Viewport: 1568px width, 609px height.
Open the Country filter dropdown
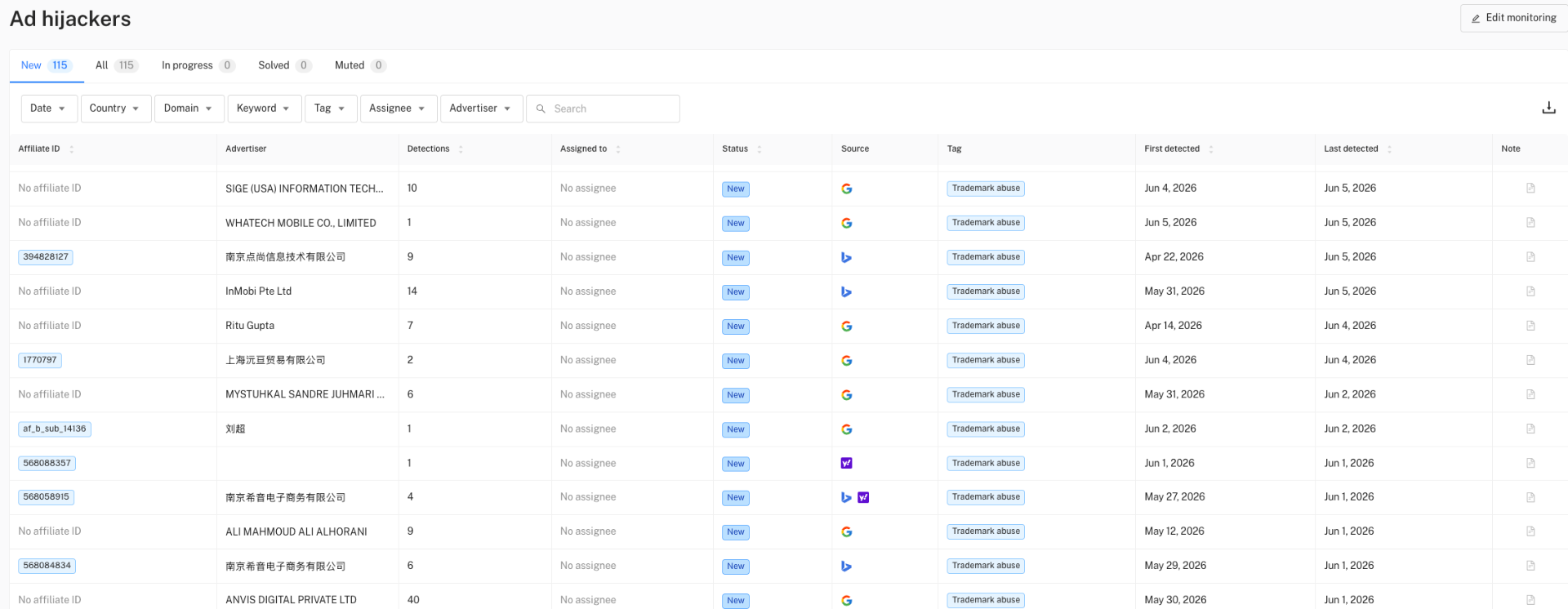tap(116, 109)
